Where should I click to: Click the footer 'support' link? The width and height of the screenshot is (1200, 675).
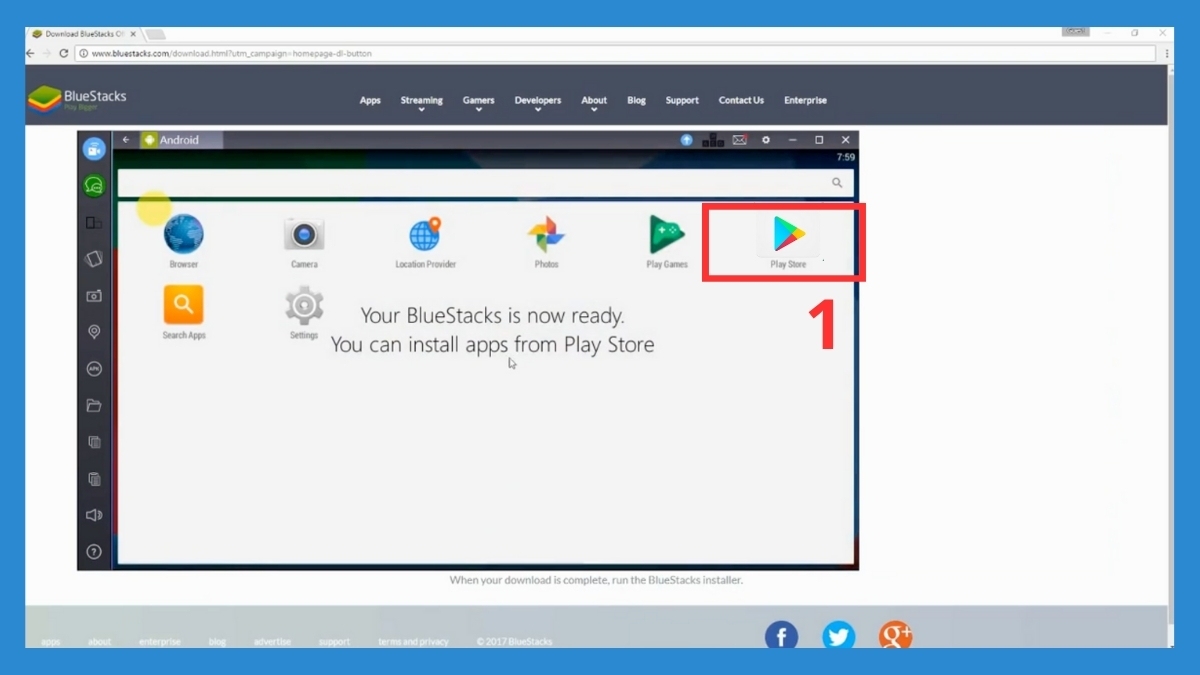(334, 642)
